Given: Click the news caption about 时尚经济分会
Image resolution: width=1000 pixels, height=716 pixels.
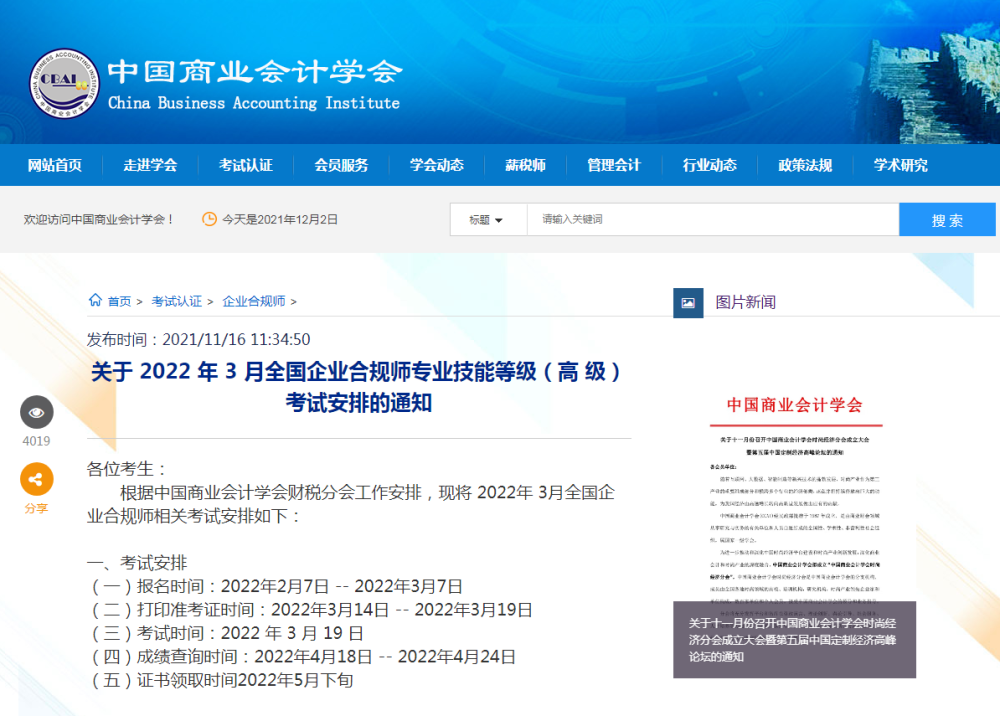Looking at the screenshot, I should pos(793,639).
